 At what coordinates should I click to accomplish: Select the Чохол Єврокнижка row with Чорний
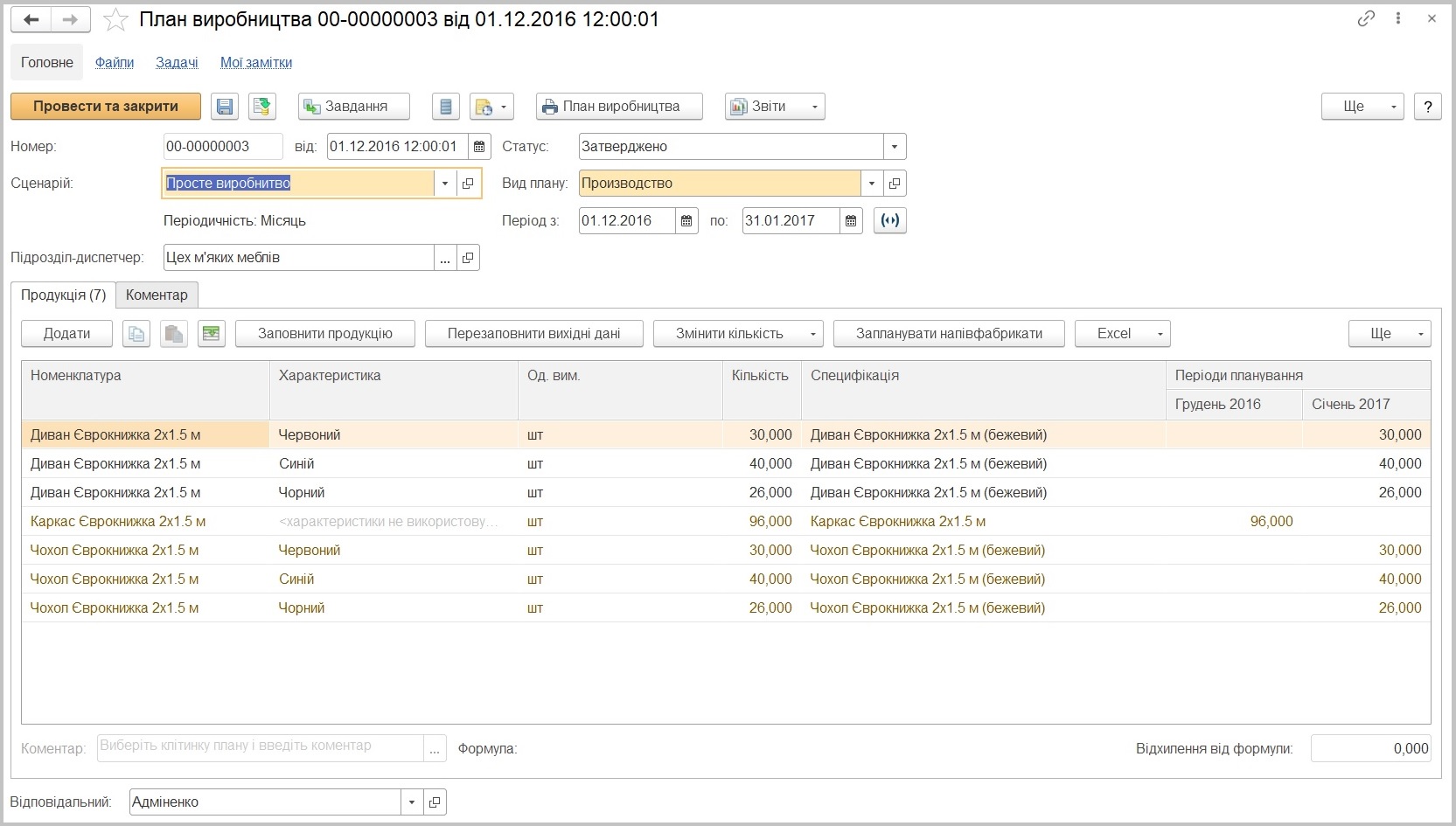pyautogui.click(x=726, y=608)
